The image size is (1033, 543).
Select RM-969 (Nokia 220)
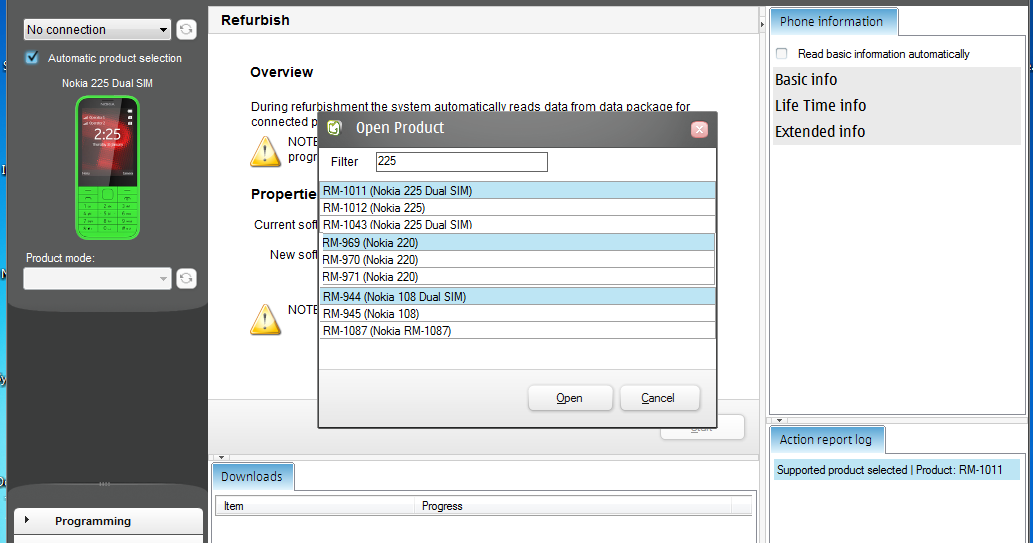(x=517, y=243)
